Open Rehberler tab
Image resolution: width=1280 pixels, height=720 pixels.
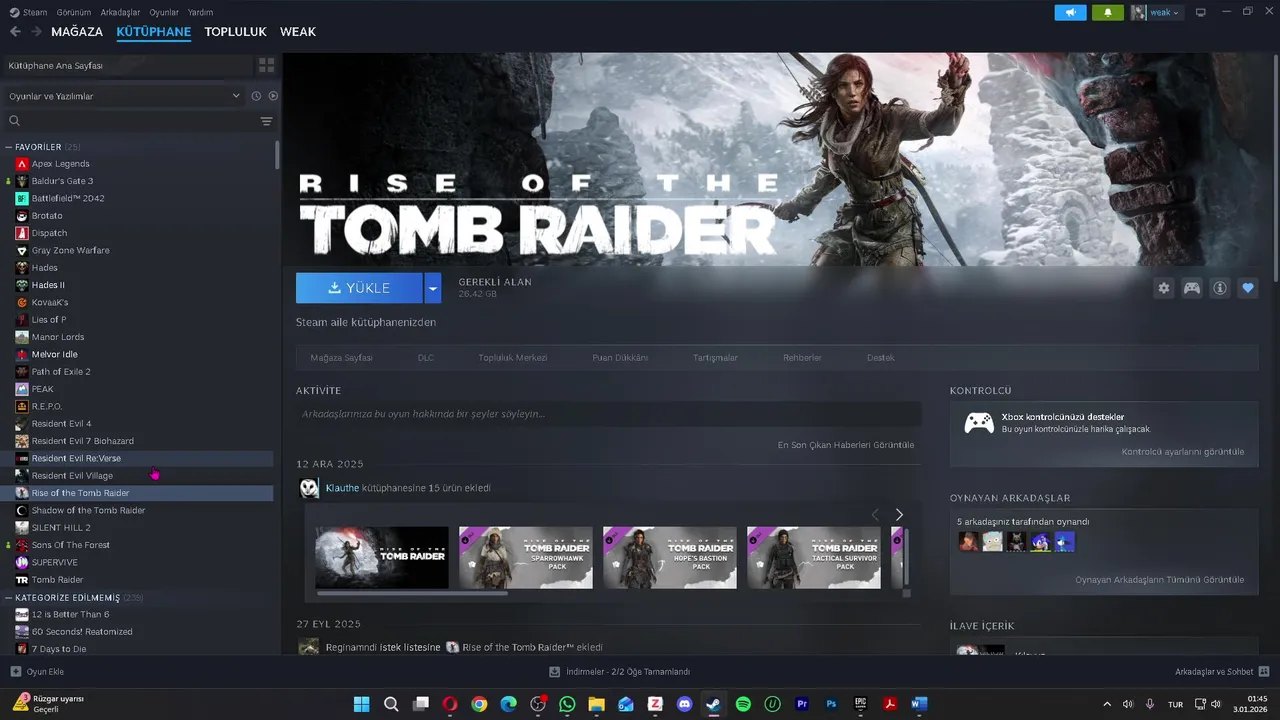point(802,358)
